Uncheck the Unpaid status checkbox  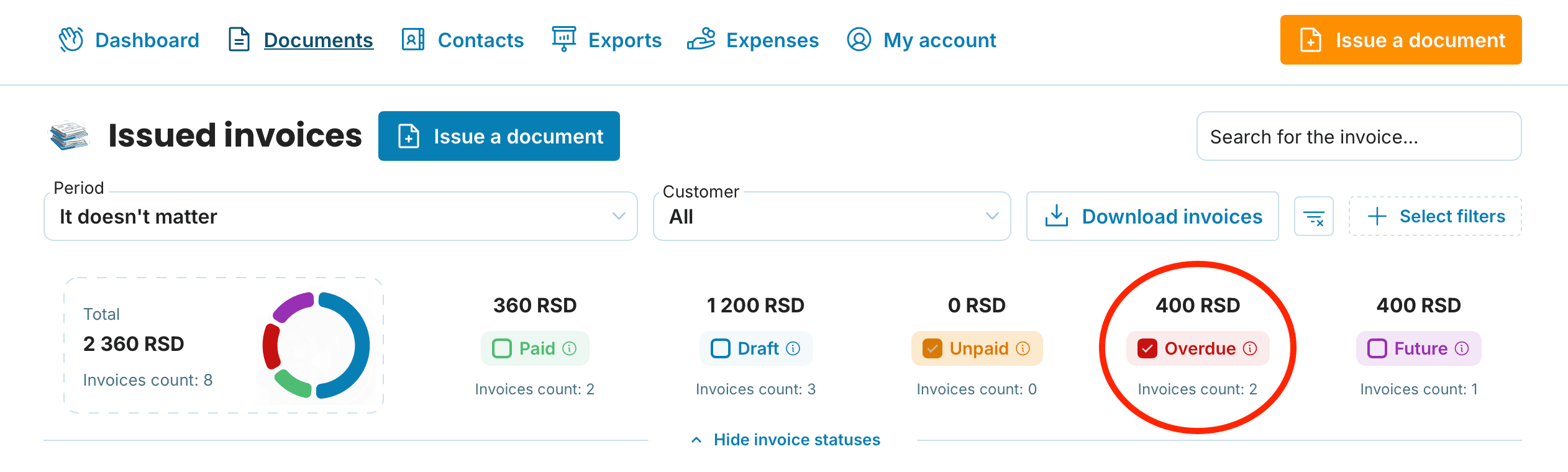pyautogui.click(x=932, y=348)
